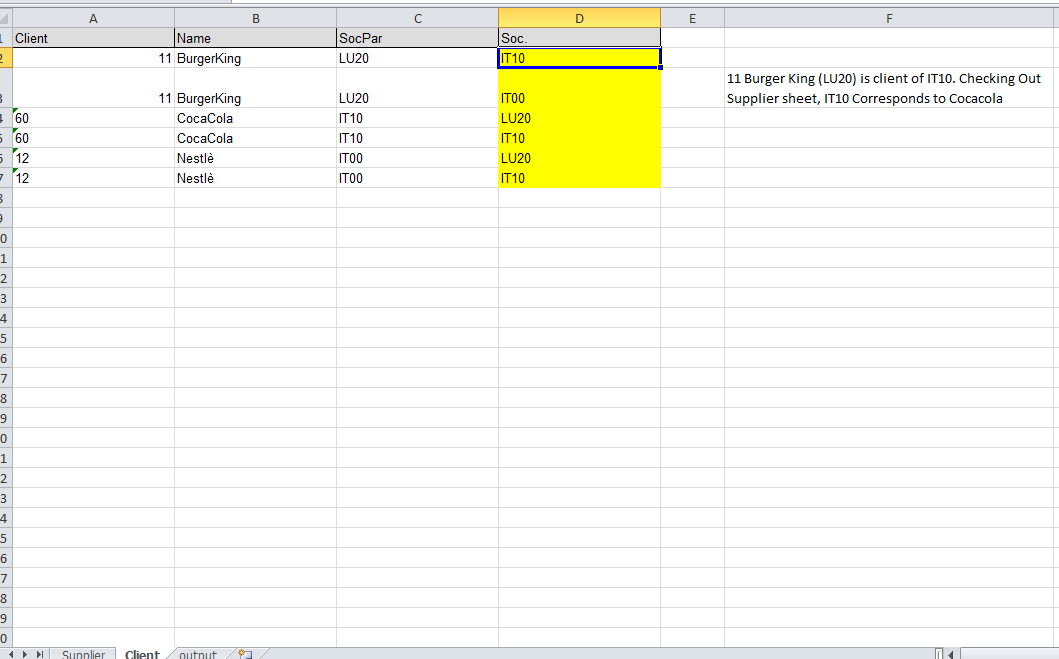Click the horizontal scrollbar thumb
The image size is (1059, 659).
click(1010, 654)
